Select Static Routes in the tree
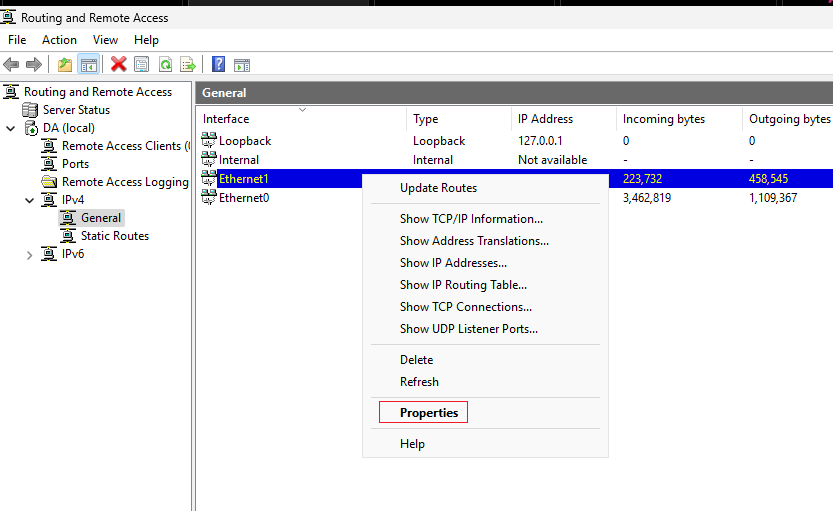This screenshot has height=511, width=833. pyautogui.click(x=115, y=236)
